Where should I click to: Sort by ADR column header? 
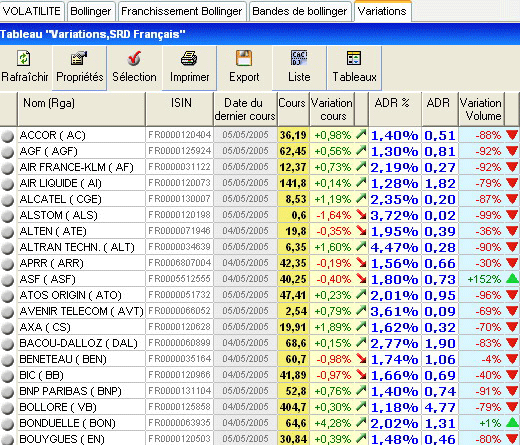click(440, 109)
